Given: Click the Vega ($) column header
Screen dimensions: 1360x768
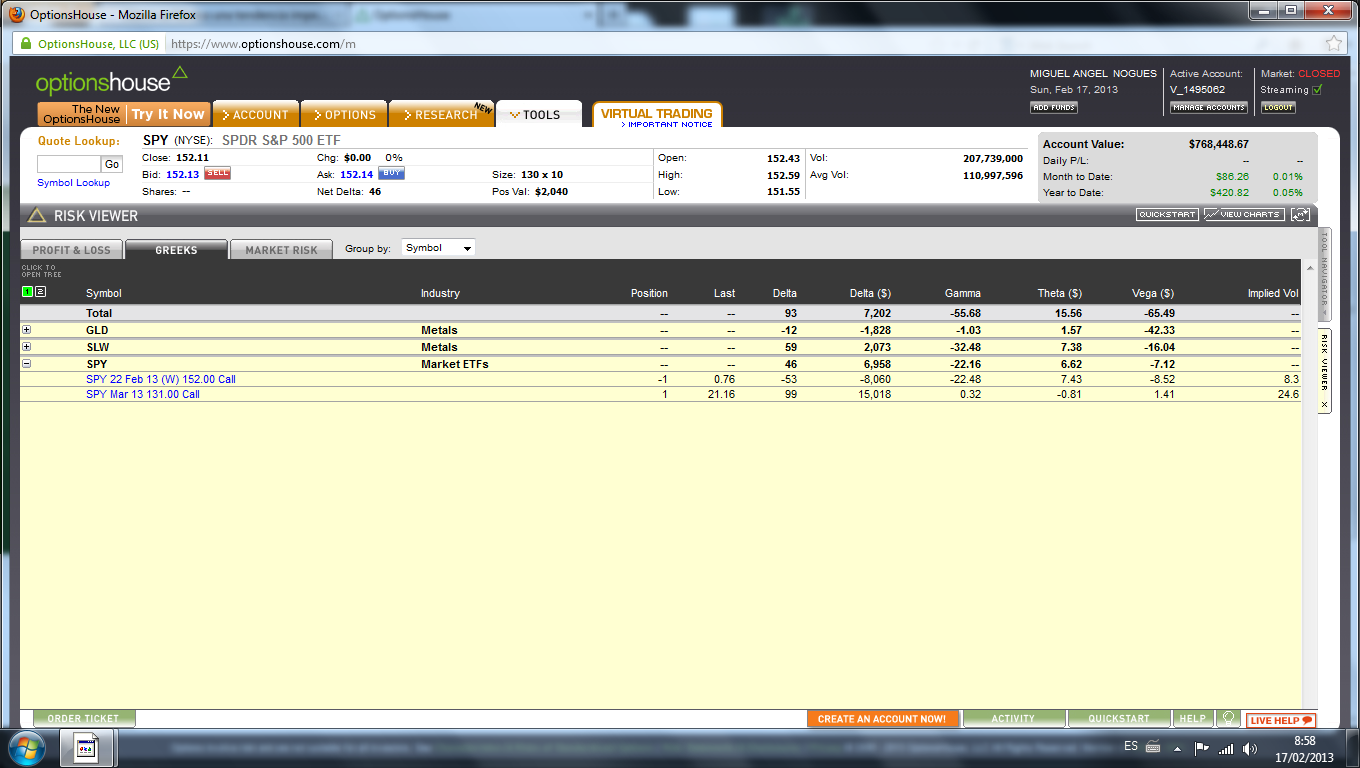Looking at the screenshot, I should pos(1153,293).
